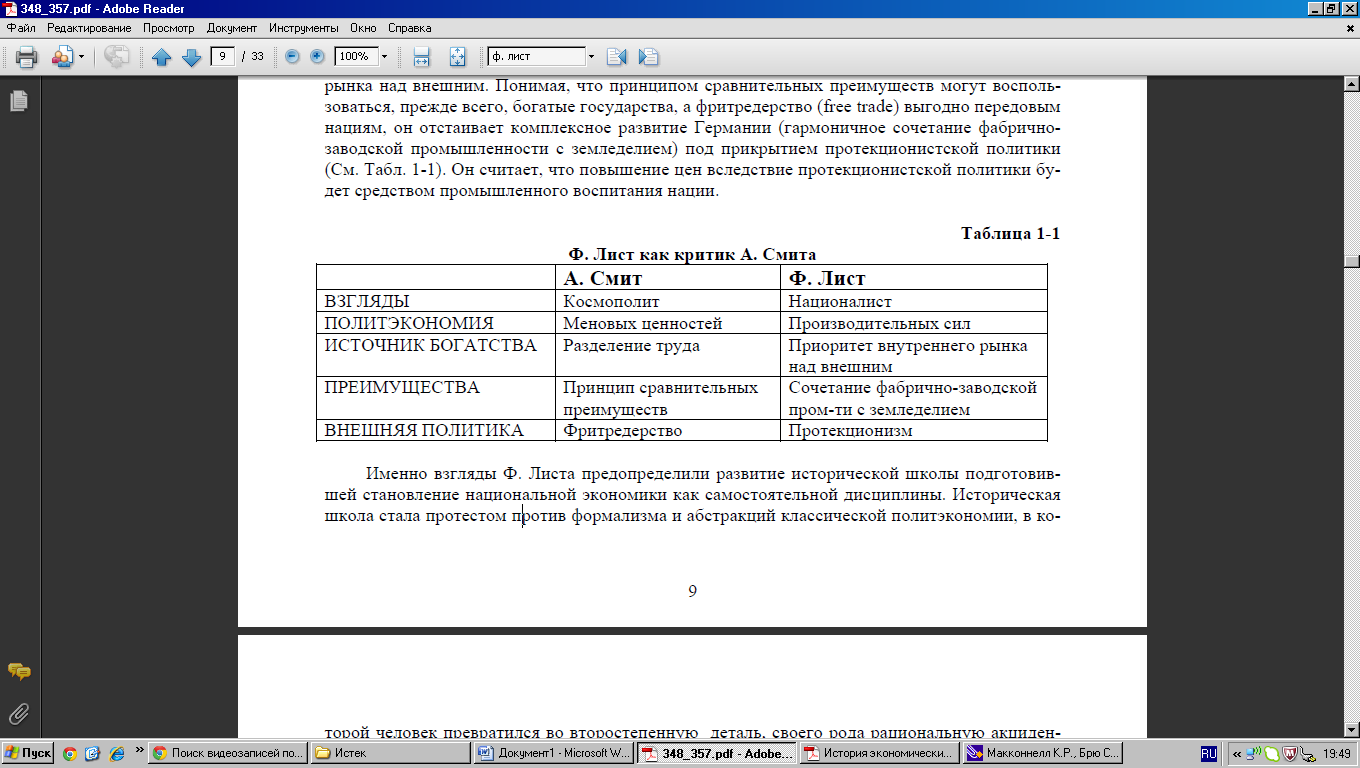Zoom in with the plus button

click(317, 56)
